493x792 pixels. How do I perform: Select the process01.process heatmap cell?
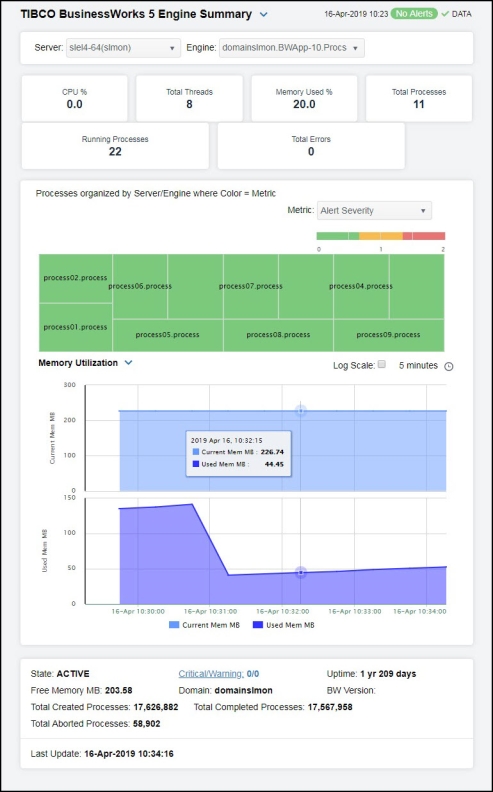[76, 327]
